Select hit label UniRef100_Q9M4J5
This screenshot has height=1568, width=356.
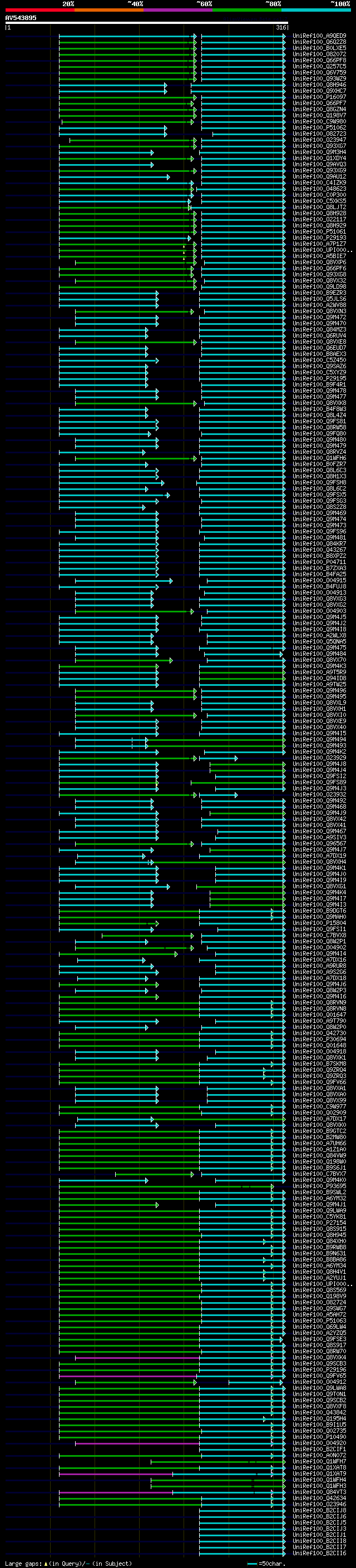coord(319,617)
